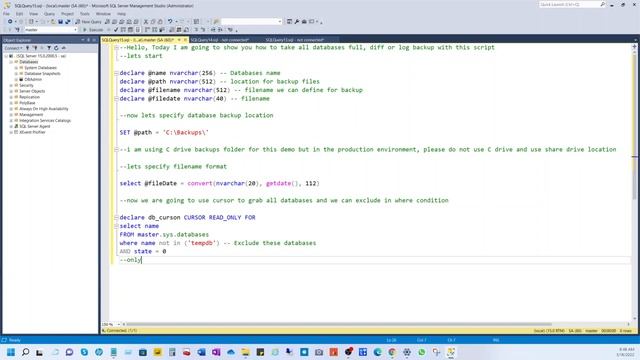Open the File menu
The height and width of the screenshot is (360, 640).
click(7, 14)
